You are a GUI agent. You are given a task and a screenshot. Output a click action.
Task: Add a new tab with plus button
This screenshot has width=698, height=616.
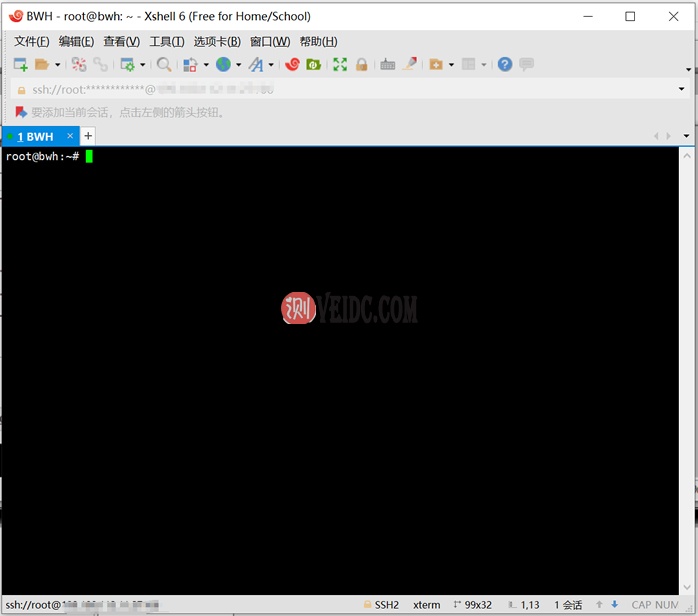click(88, 136)
